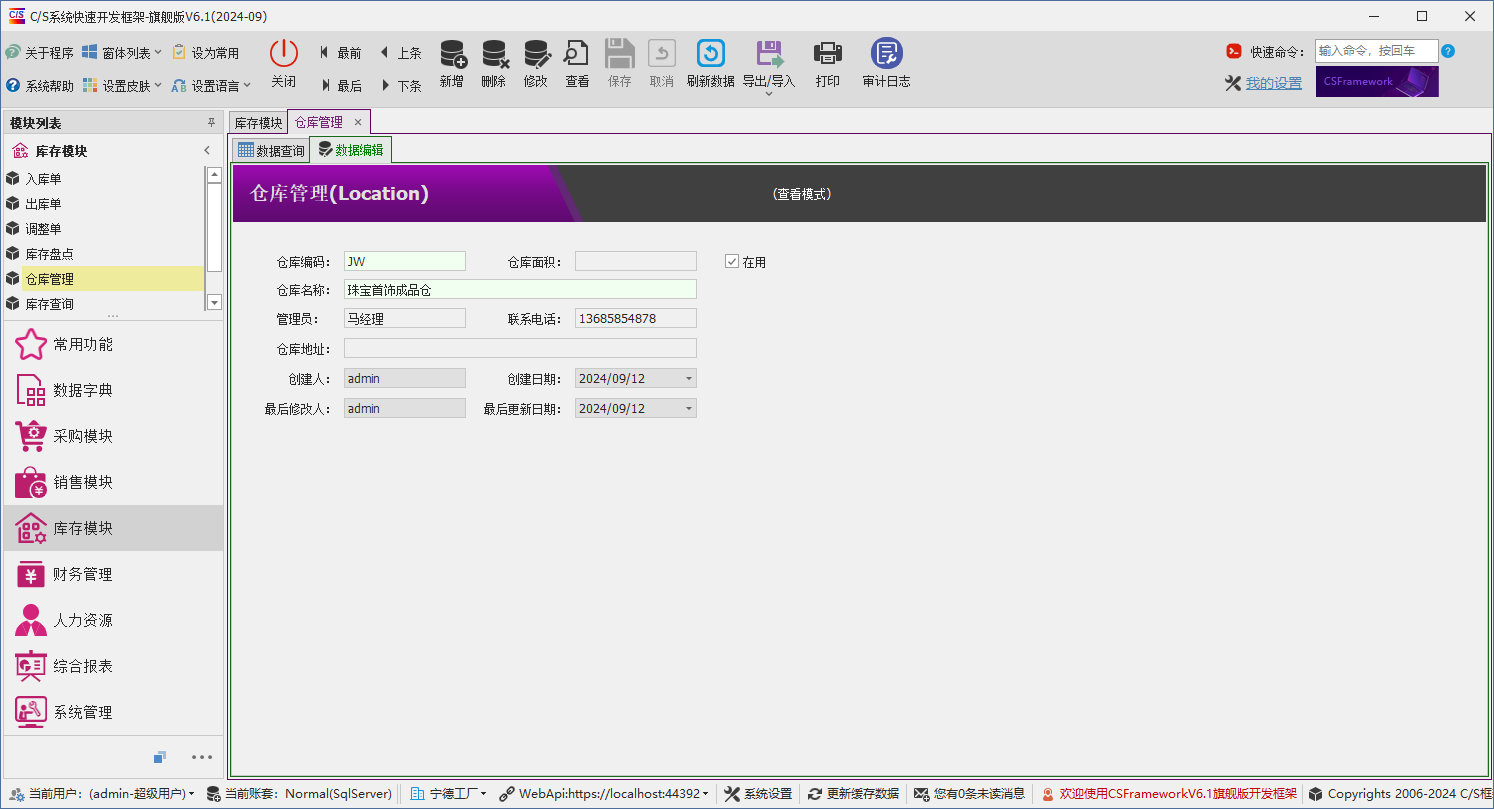Go to the first record with 最前
The image size is (1494, 809).
click(x=341, y=53)
